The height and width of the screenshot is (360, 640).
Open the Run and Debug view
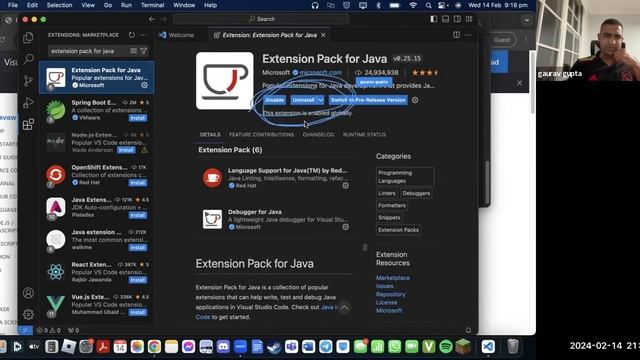pos(28,102)
